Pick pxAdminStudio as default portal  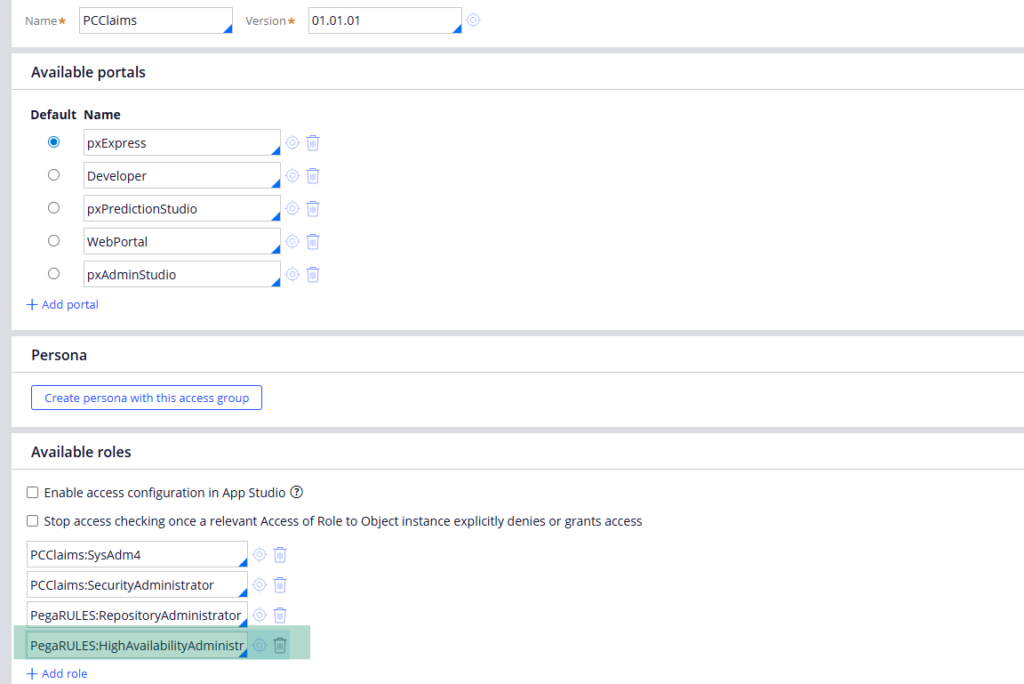tap(54, 273)
